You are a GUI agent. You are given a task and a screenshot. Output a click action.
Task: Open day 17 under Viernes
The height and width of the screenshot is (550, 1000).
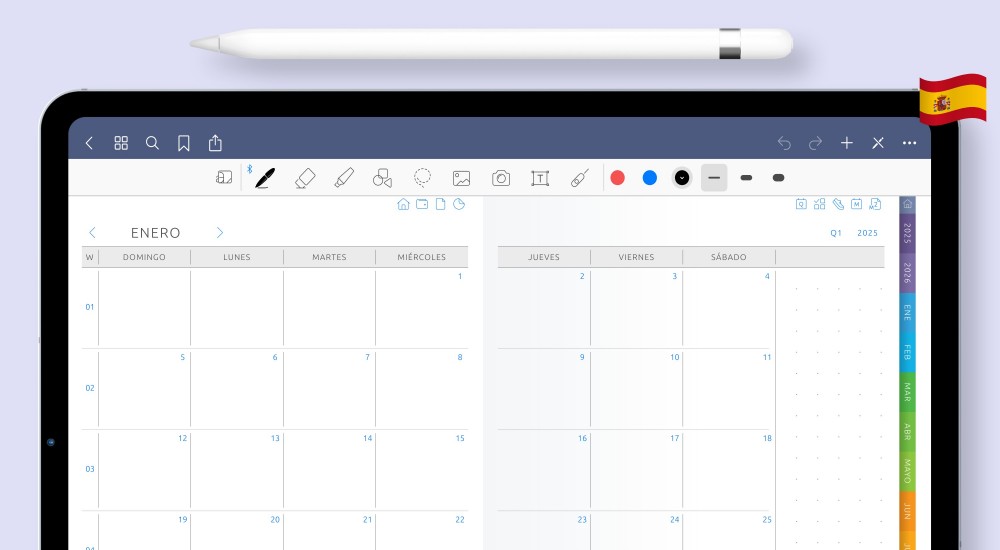pos(674,438)
